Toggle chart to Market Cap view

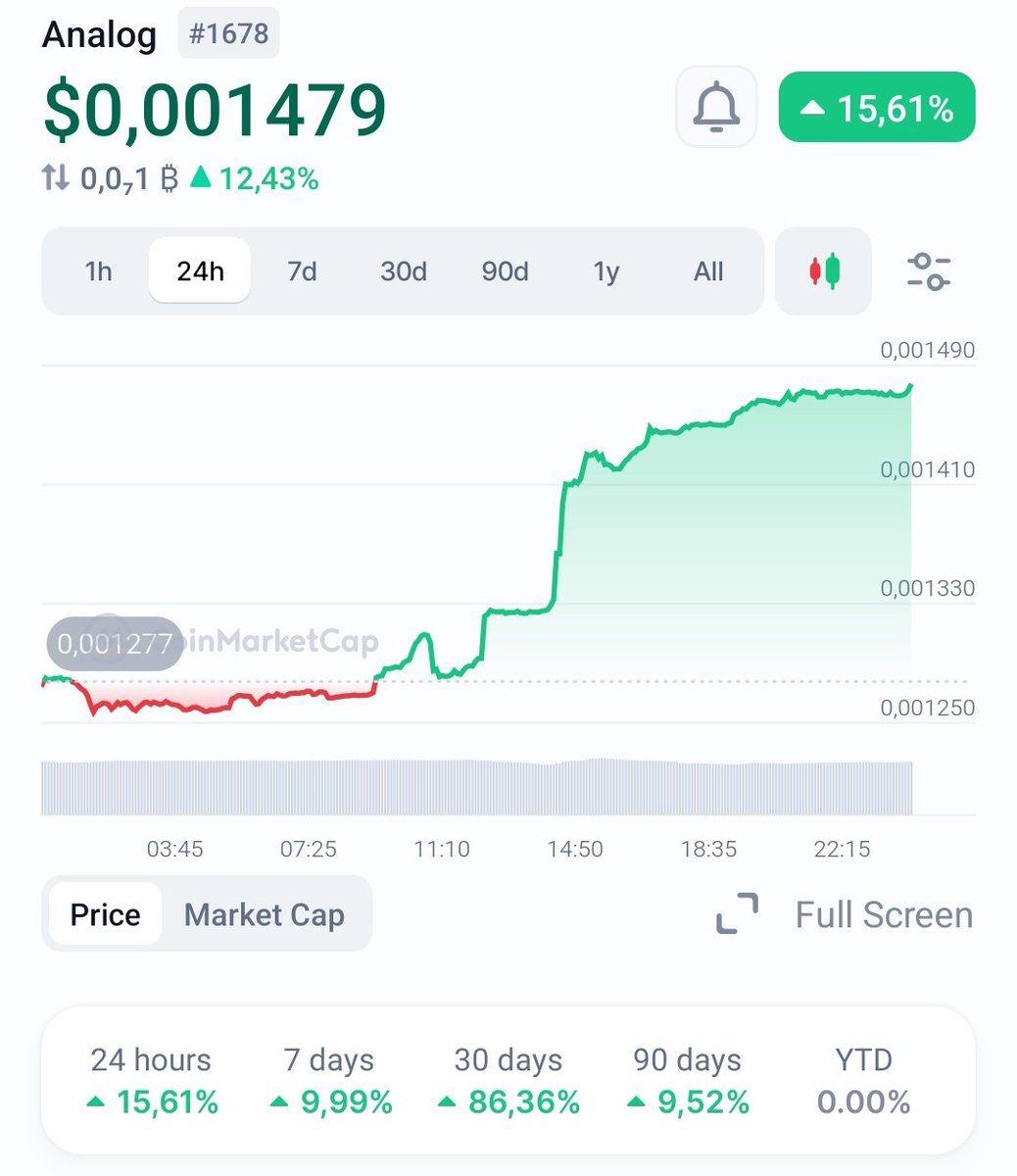[265, 914]
